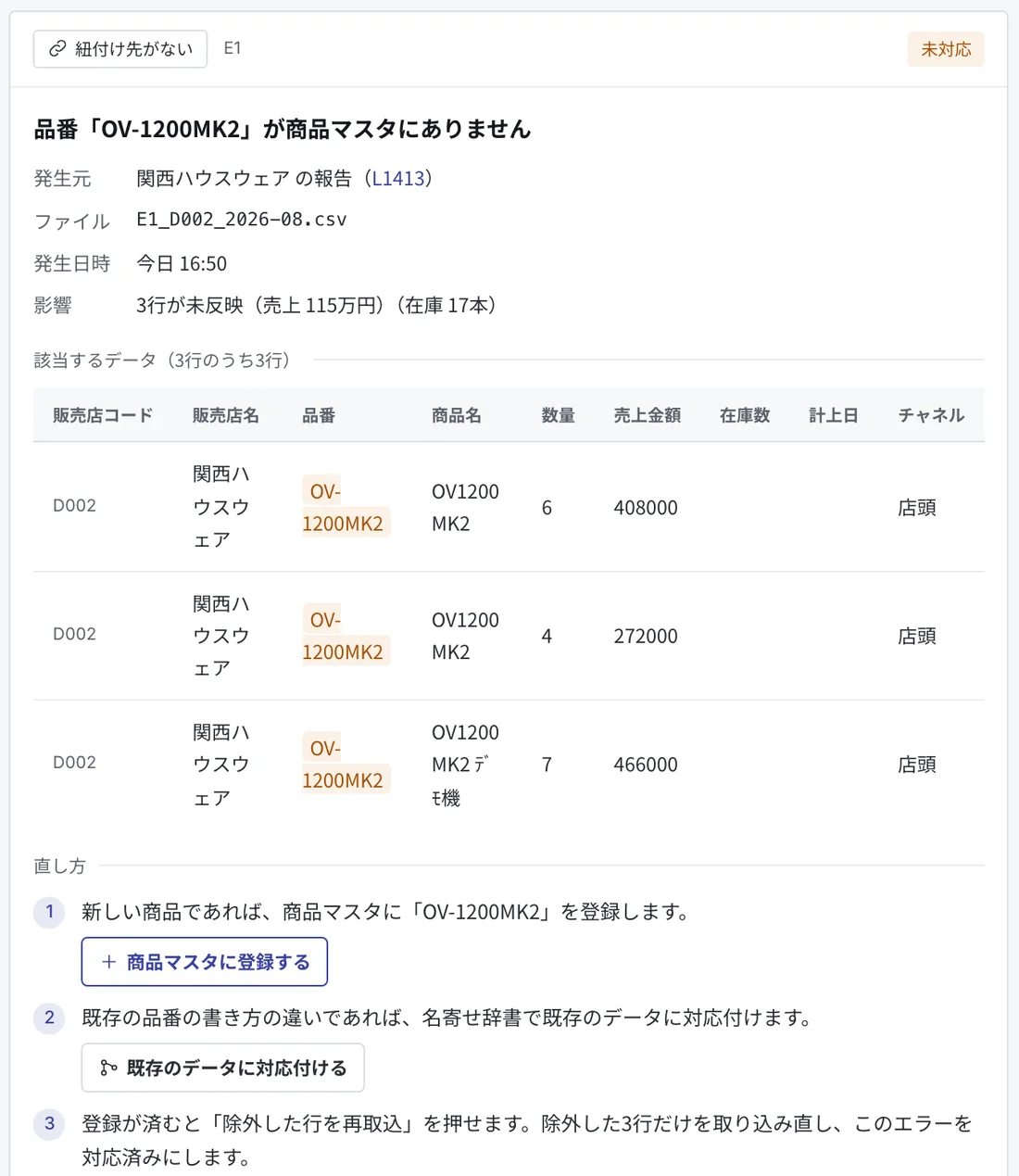
Task: Click 関西ハウスウェア in the 466000 row
Action: coord(220,765)
